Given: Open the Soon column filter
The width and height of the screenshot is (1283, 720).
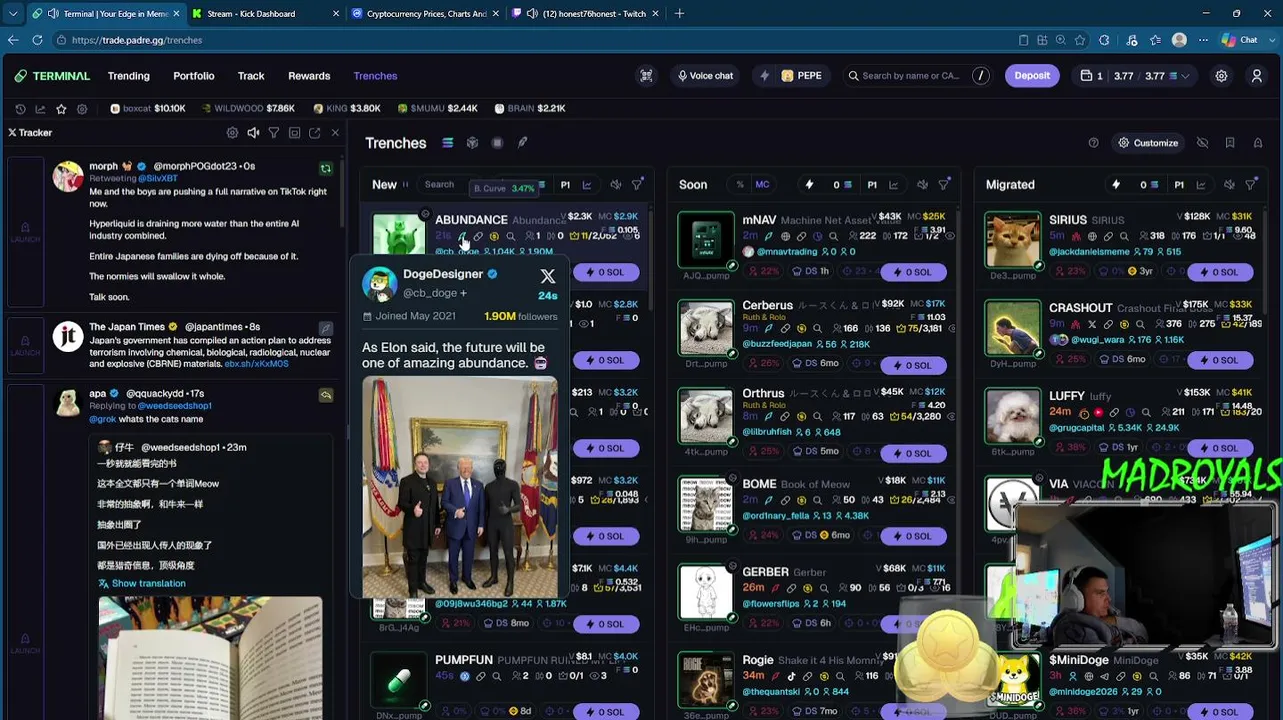Looking at the screenshot, I should pos(943,185).
